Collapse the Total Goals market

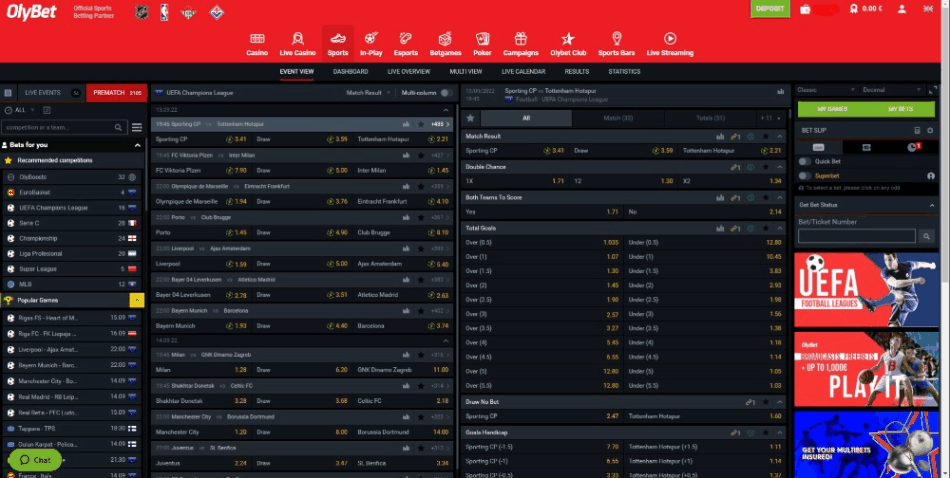tap(780, 228)
